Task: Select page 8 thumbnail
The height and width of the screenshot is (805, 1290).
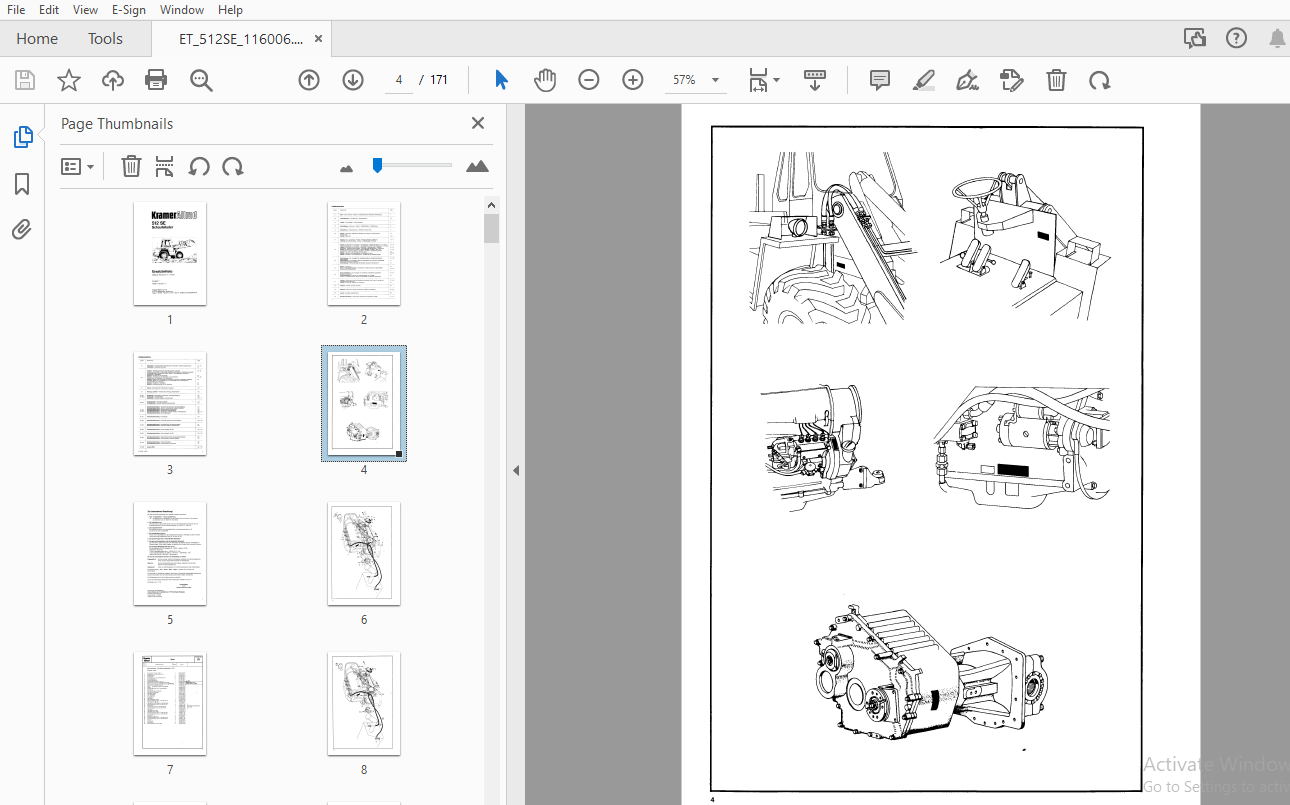Action: click(364, 704)
